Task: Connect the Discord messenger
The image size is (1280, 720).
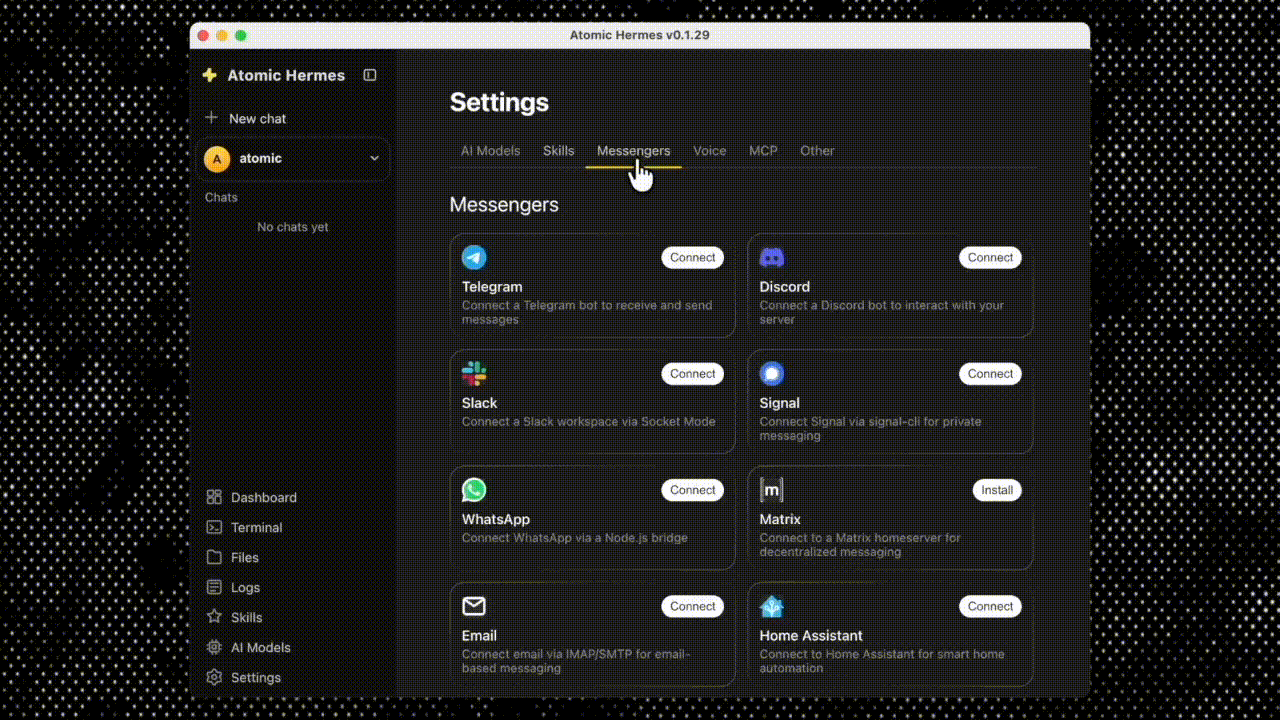Action: click(x=991, y=257)
